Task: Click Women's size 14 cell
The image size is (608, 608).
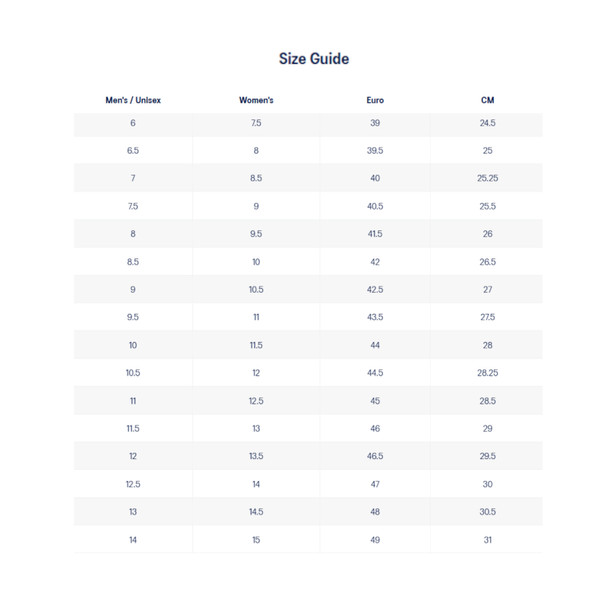Action: tap(256, 484)
